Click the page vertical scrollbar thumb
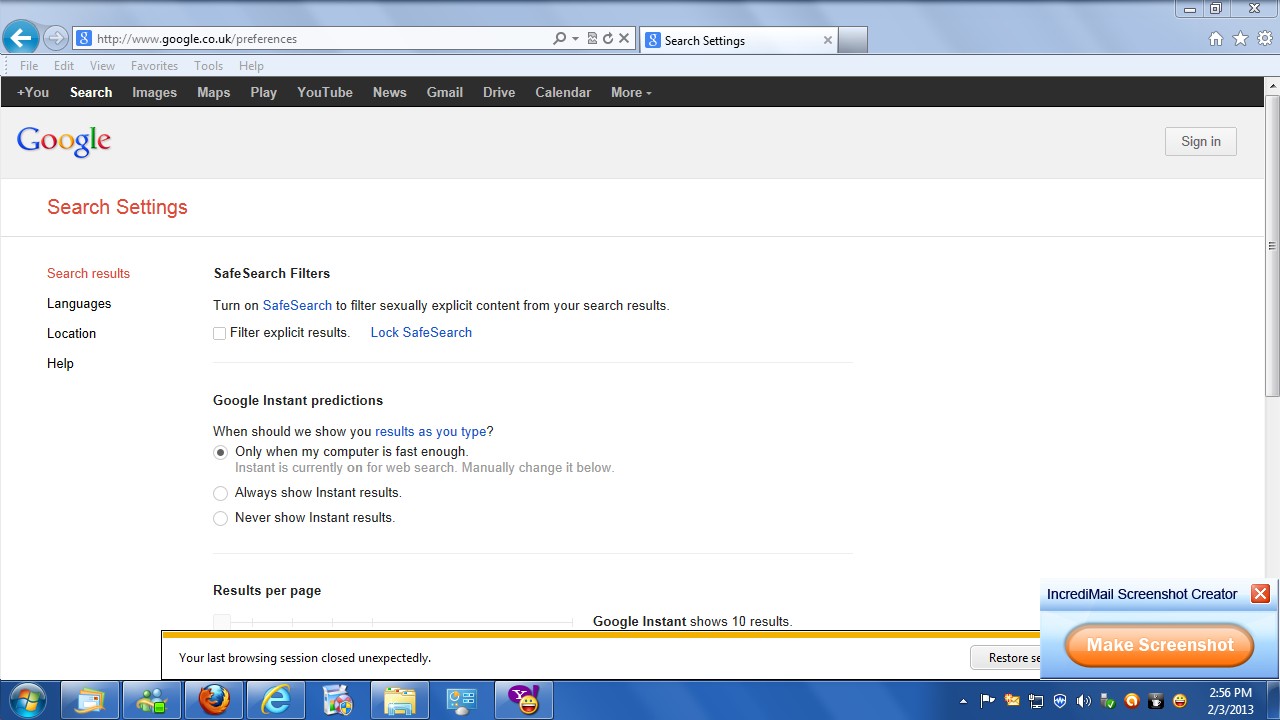 pos(1272,246)
